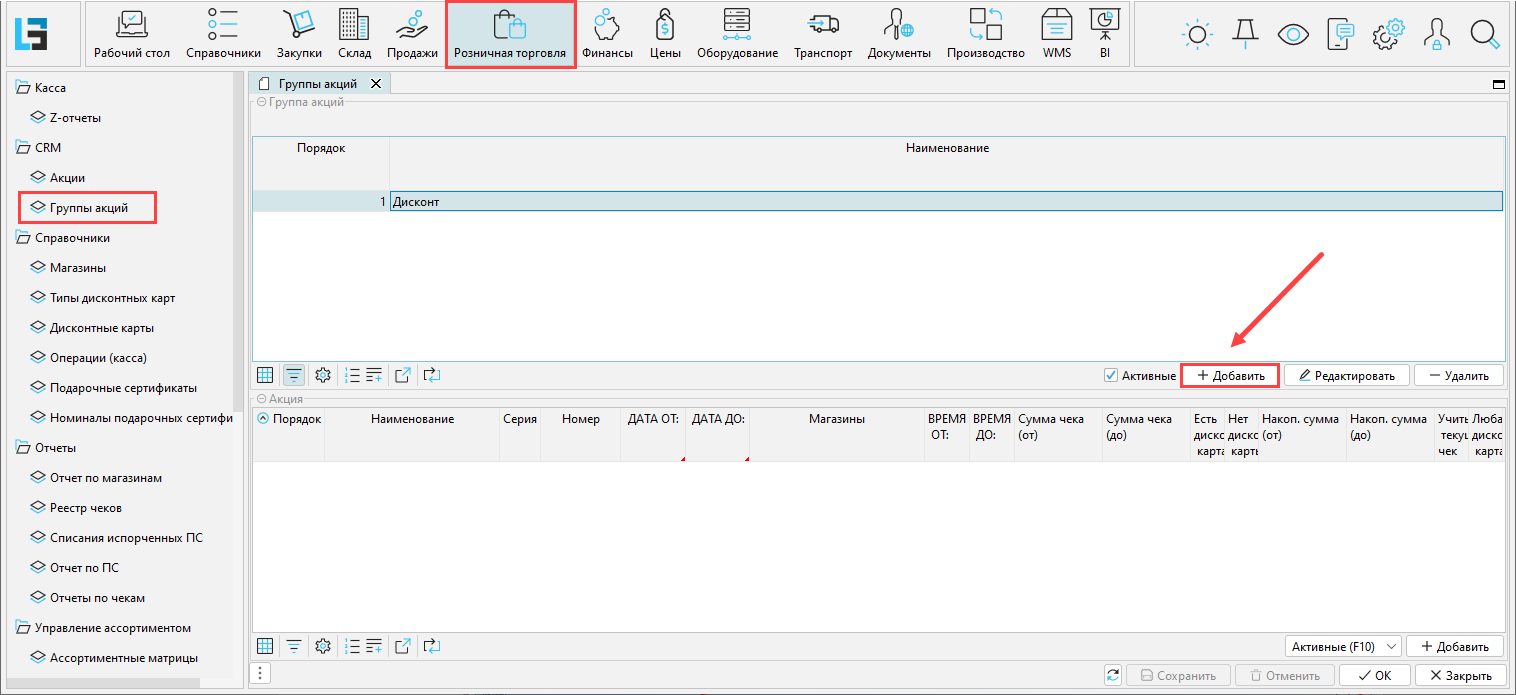Image resolution: width=1516 pixels, height=695 pixels.
Task: Select the Дисконт row in the table
Action: tap(945, 201)
